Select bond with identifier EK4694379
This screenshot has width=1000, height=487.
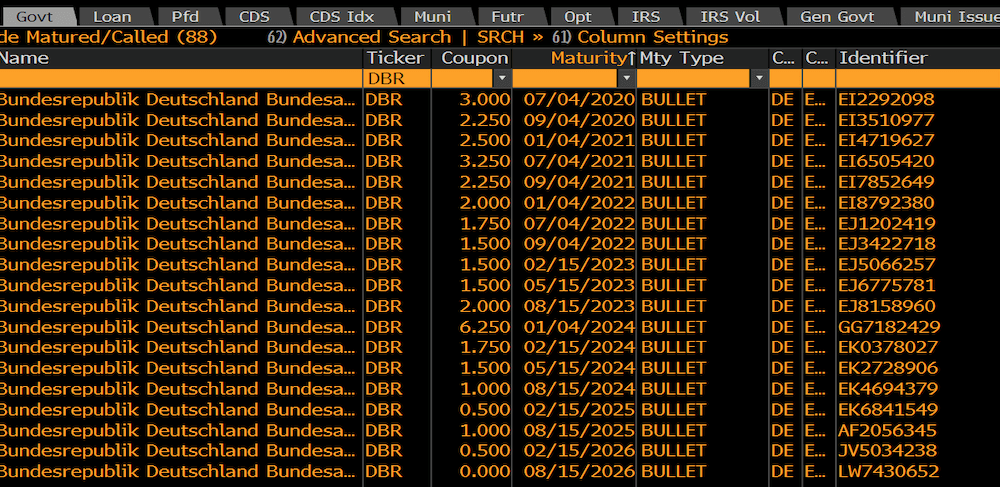[888, 389]
